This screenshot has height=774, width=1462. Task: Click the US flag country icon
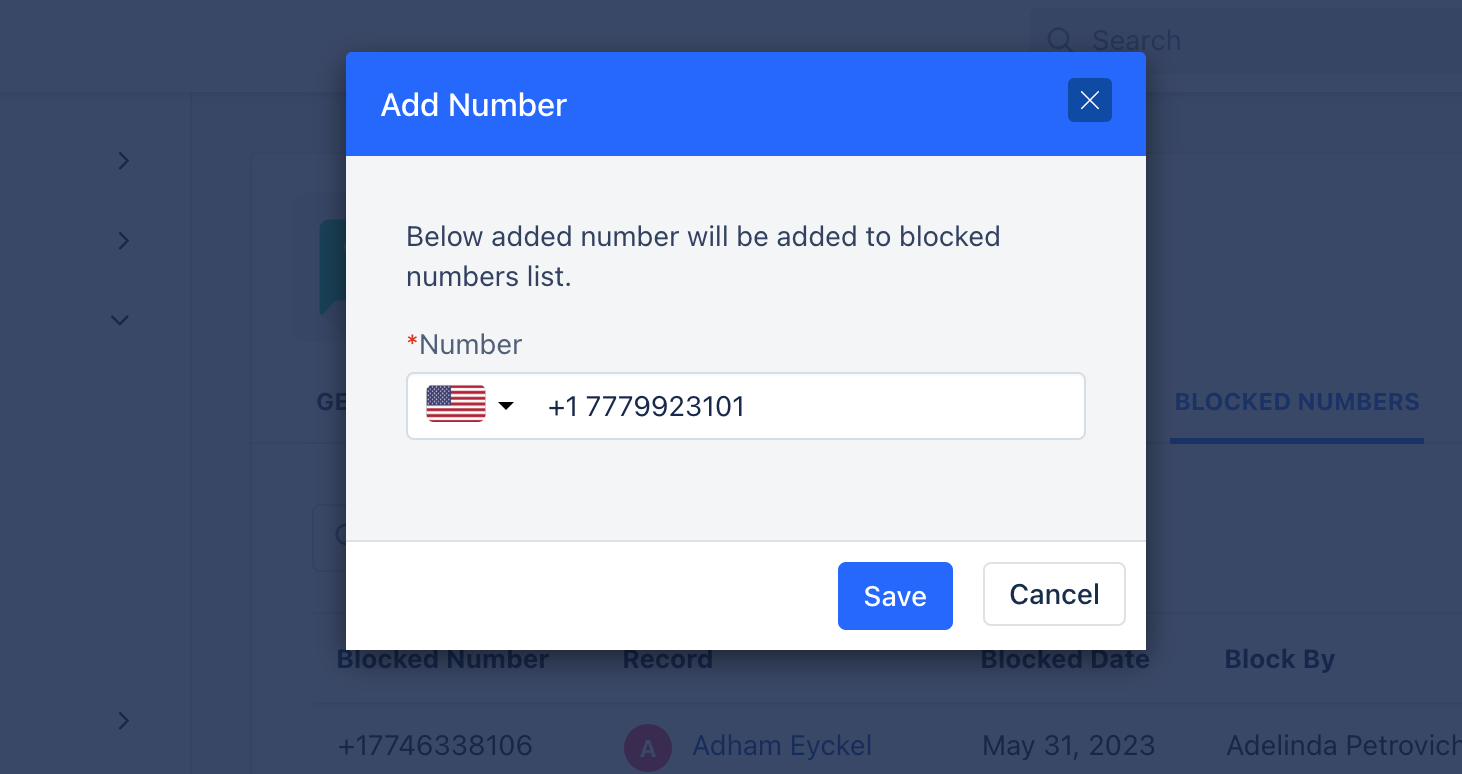click(x=456, y=404)
